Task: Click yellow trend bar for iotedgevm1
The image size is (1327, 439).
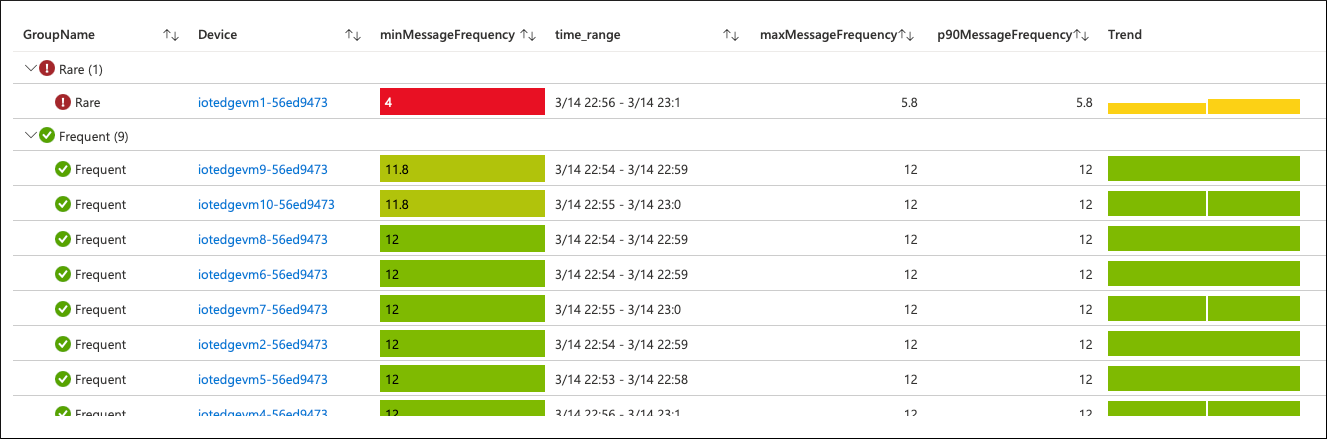Action: [1204, 107]
